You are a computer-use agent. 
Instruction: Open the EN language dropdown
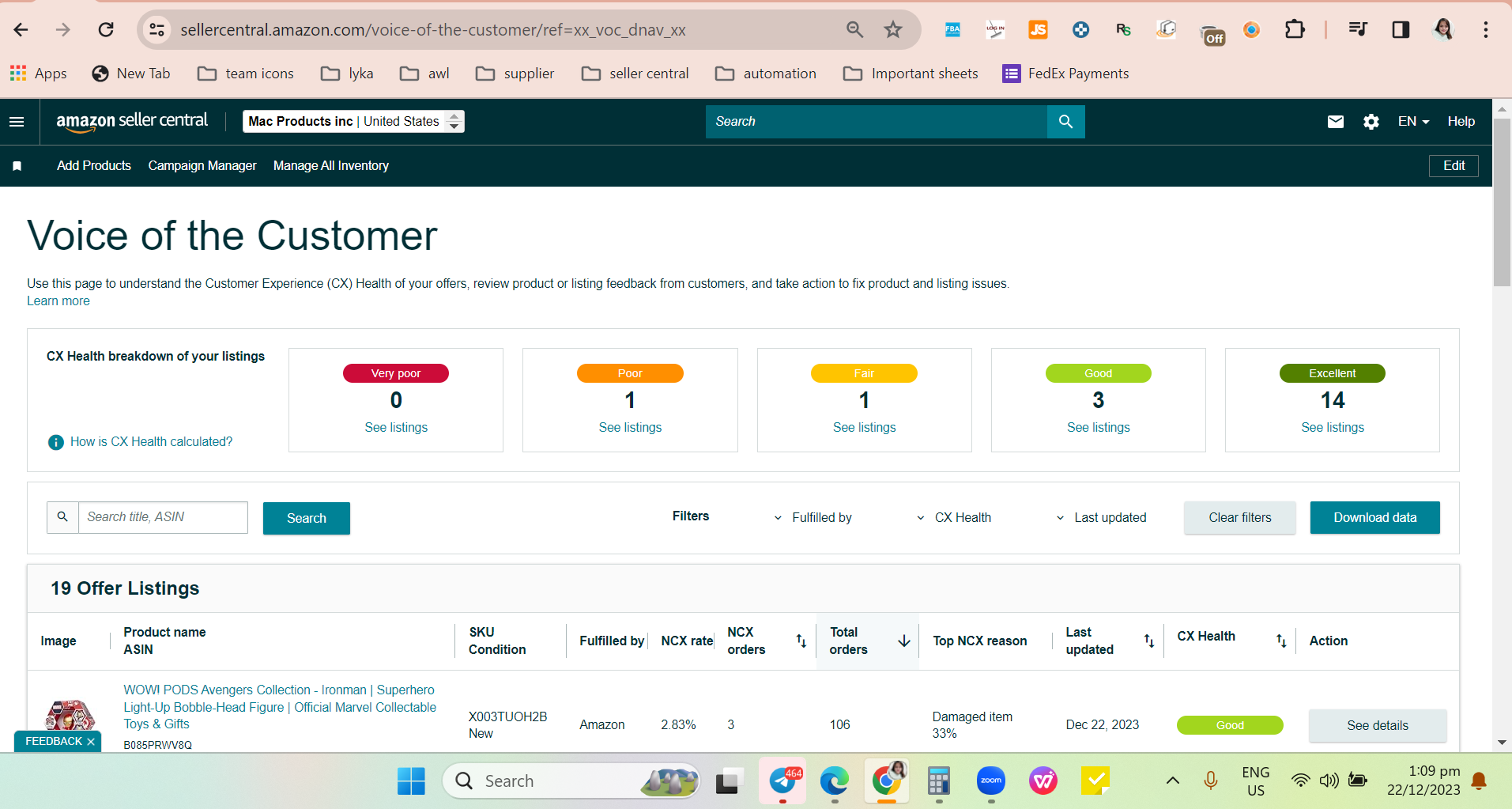[1413, 122]
